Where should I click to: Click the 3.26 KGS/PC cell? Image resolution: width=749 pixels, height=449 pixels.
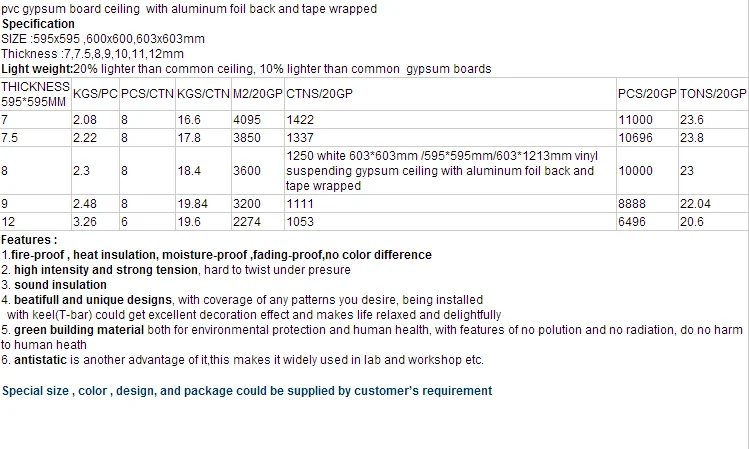pyautogui.click(x=86, y=223)
